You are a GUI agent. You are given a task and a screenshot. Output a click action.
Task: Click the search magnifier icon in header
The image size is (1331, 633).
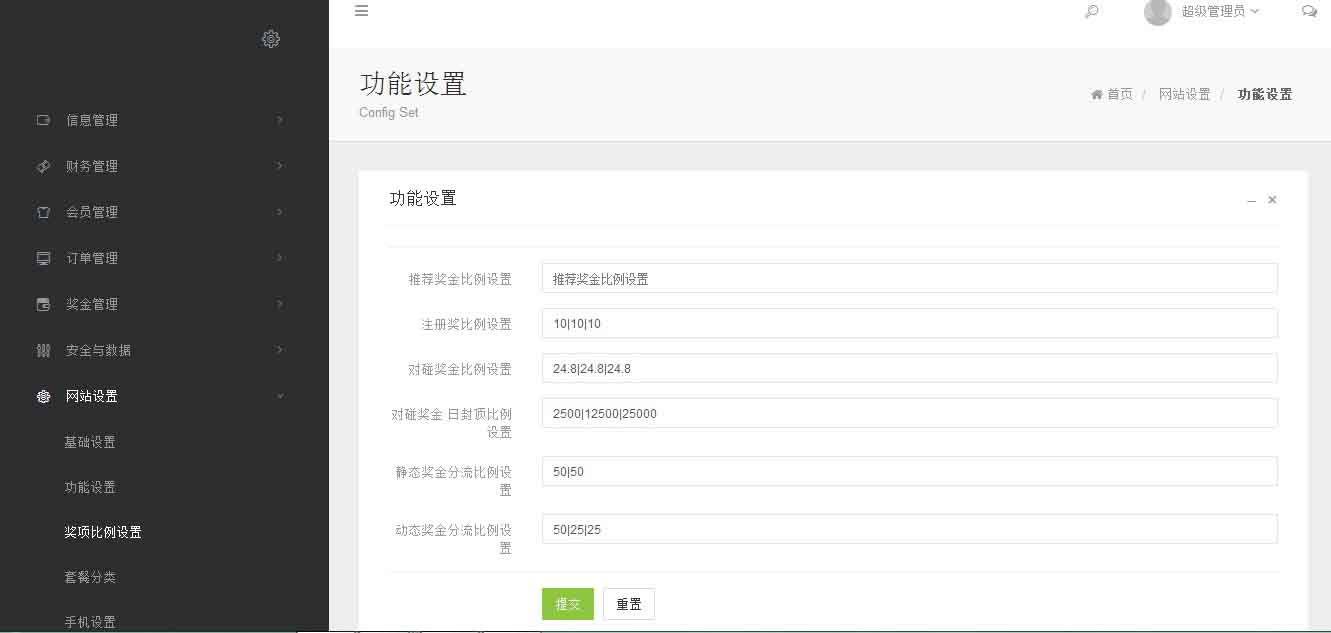click(x=1091, y=12)
